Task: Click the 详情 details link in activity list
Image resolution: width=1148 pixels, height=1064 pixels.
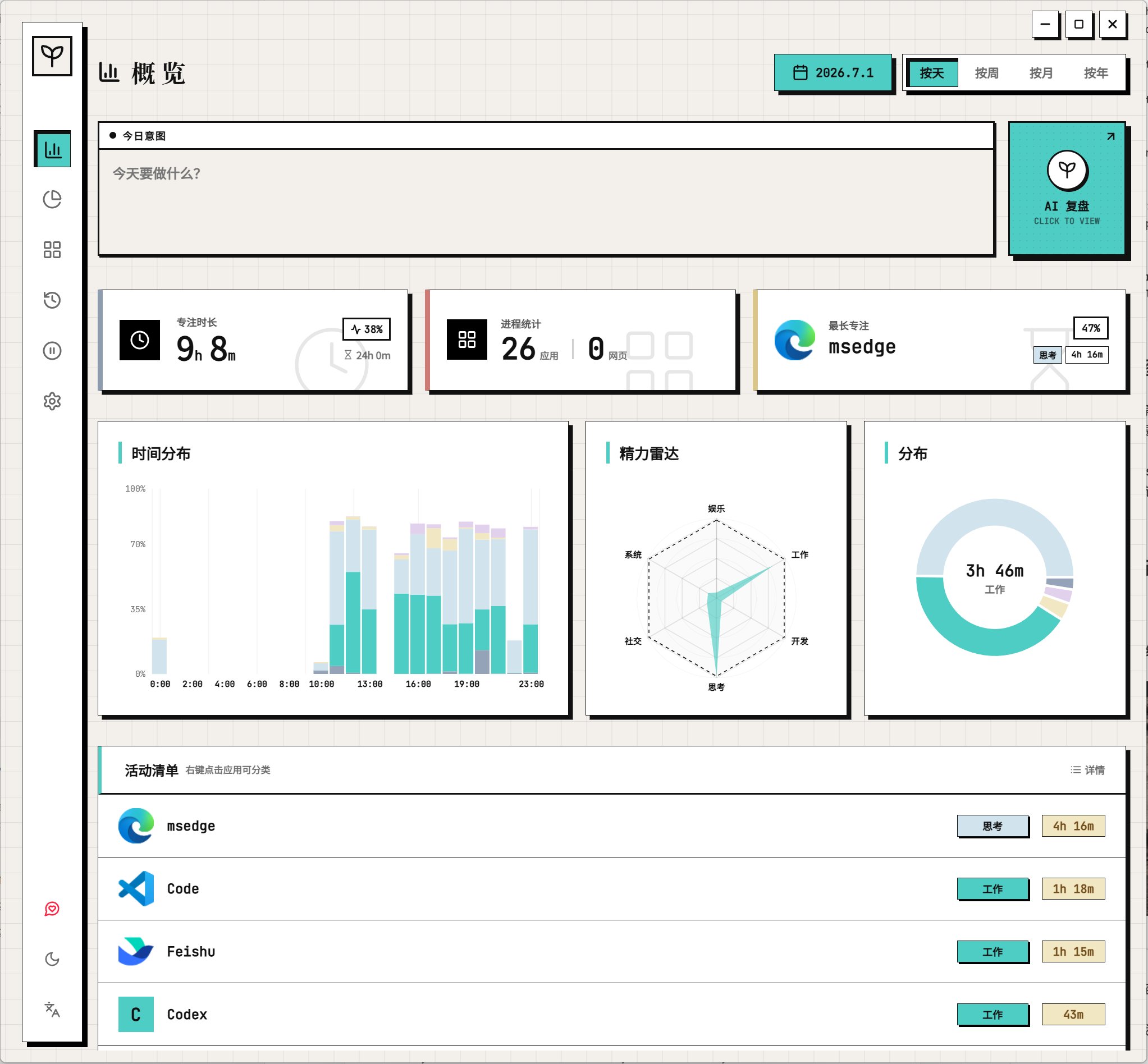Action: point(1087,770)
